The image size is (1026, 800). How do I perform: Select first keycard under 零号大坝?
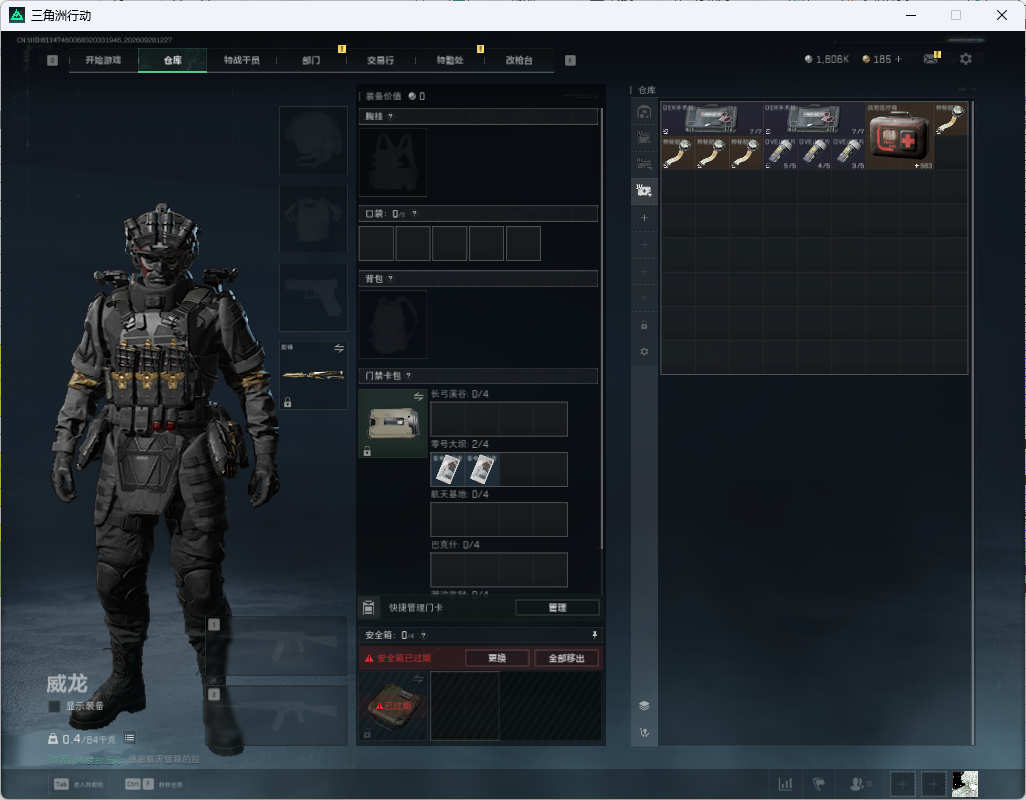(x=448, y=469)
